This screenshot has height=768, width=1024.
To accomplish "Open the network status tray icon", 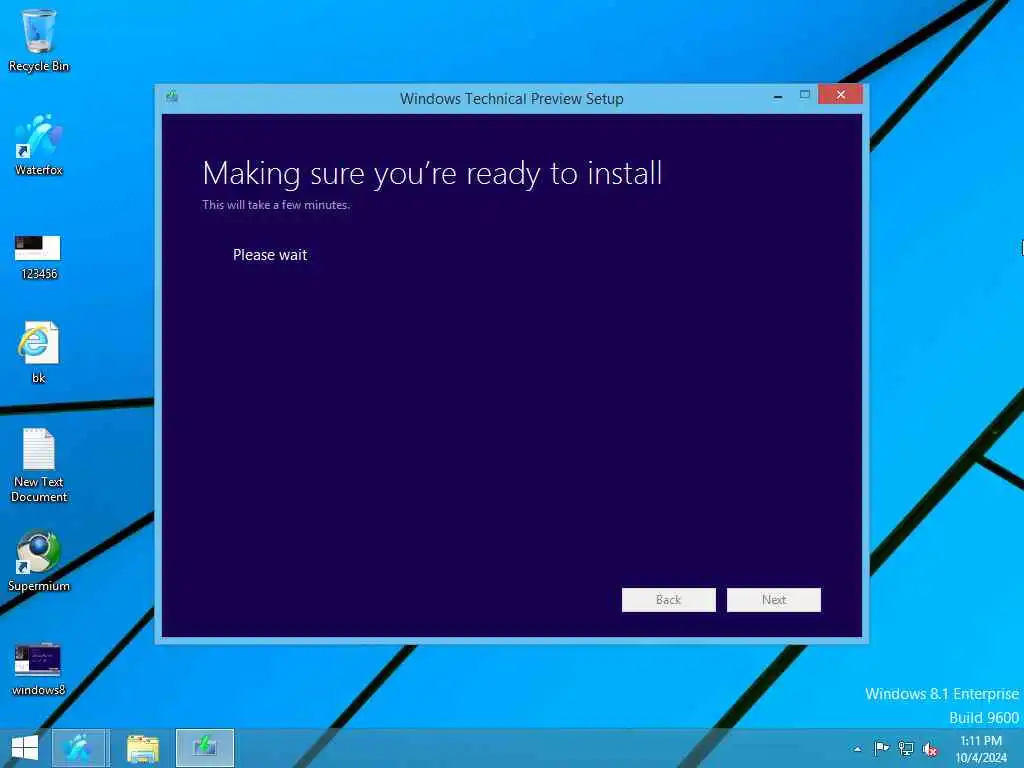I will [x=906, y=748].
